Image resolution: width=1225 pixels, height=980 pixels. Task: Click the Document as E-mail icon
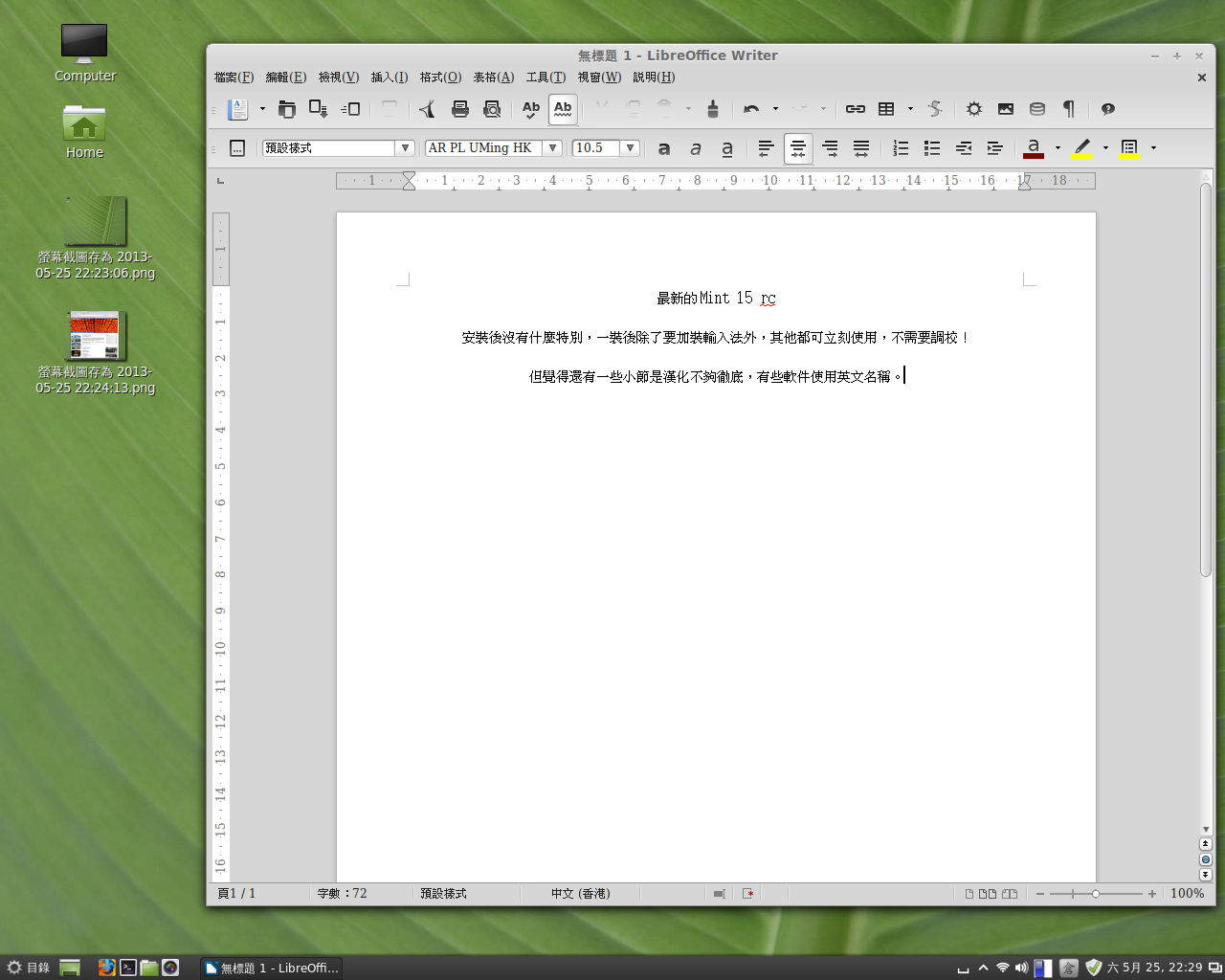pos(350,109)
